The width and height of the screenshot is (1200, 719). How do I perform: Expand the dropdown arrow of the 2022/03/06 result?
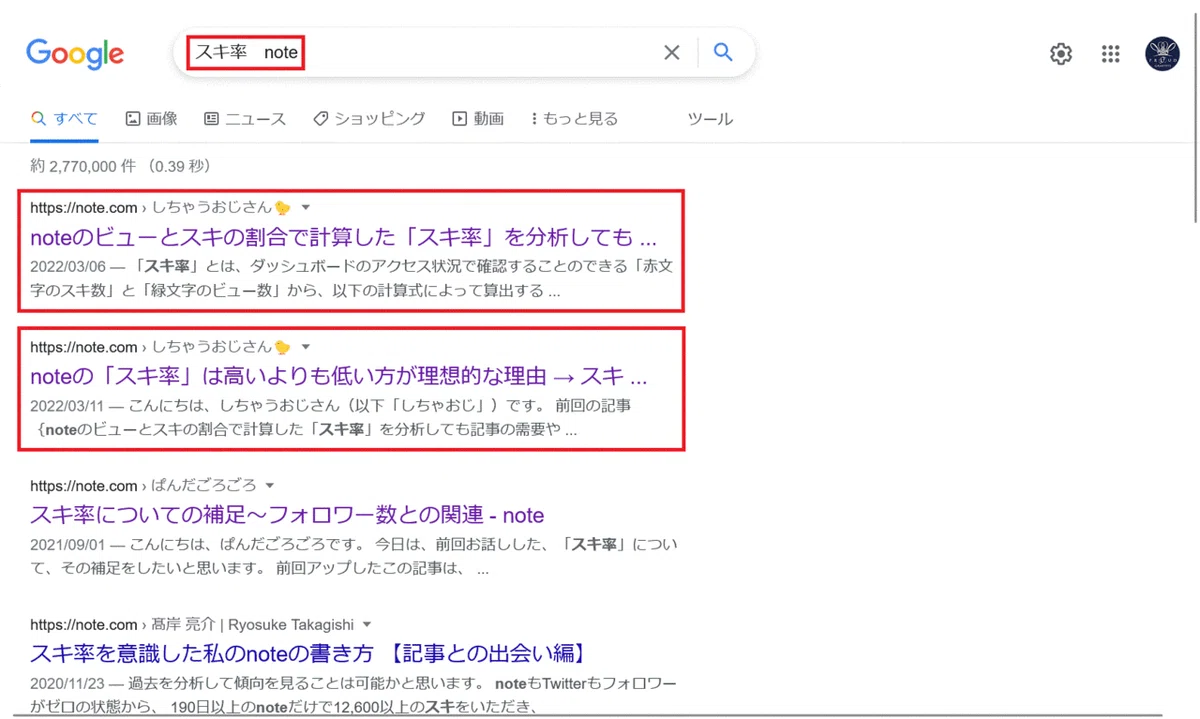point(306,208)
